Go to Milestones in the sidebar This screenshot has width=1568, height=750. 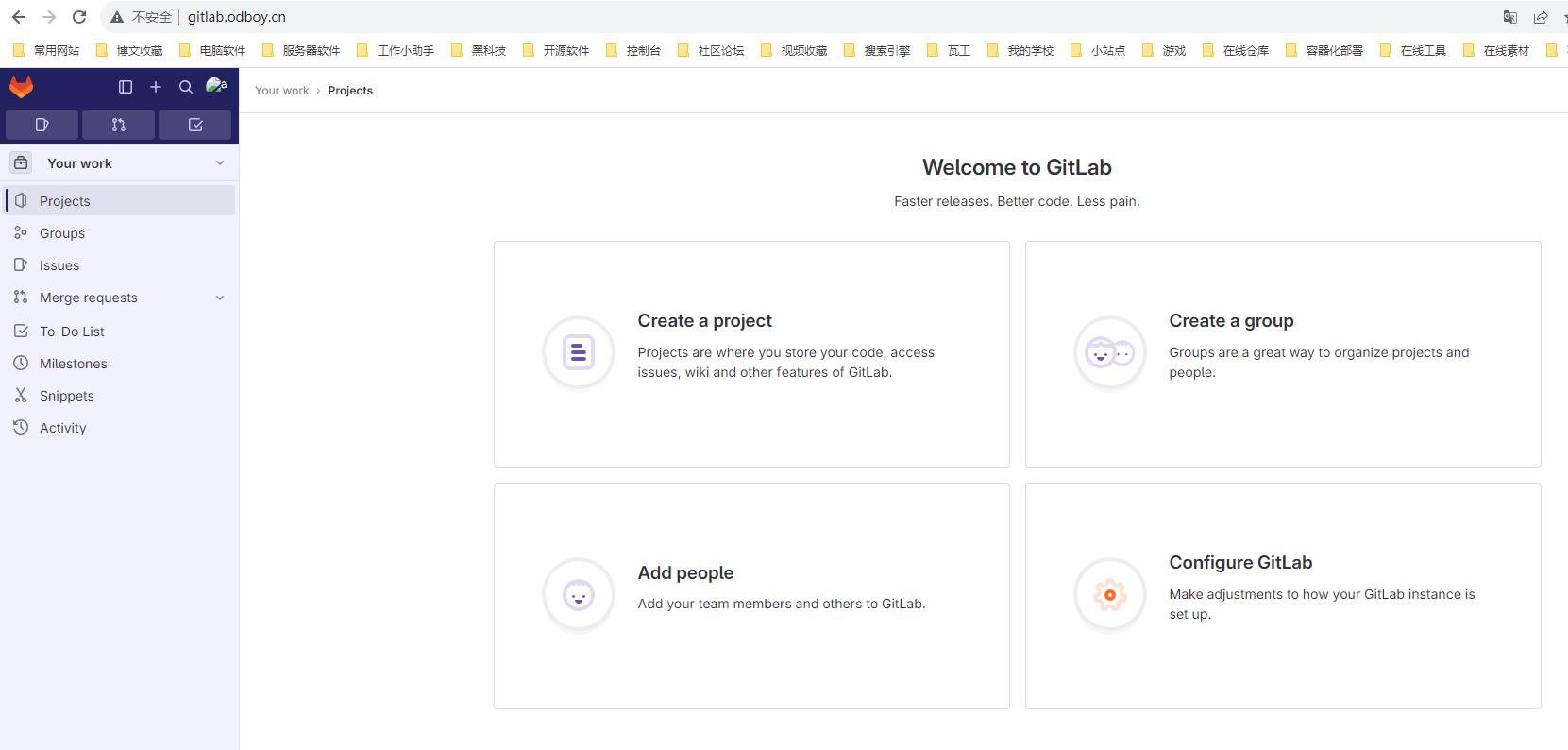coord(73,364)
